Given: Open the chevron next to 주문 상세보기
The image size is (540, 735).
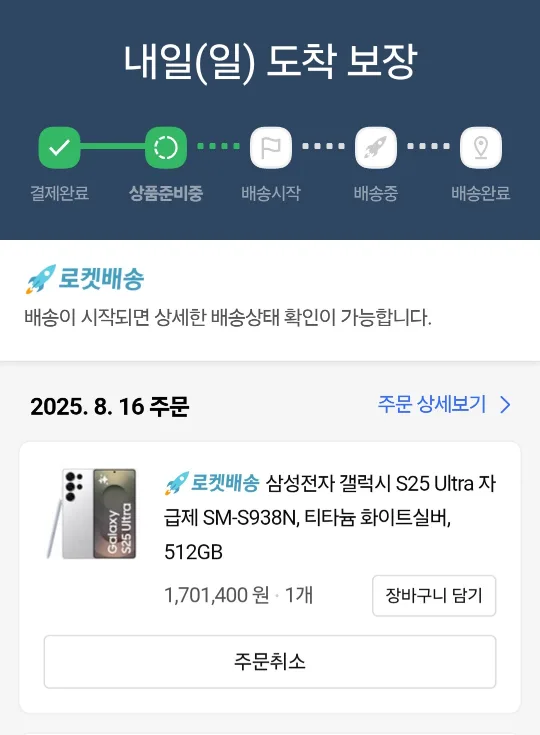Looking at the screenshot, I should (505, 405).
